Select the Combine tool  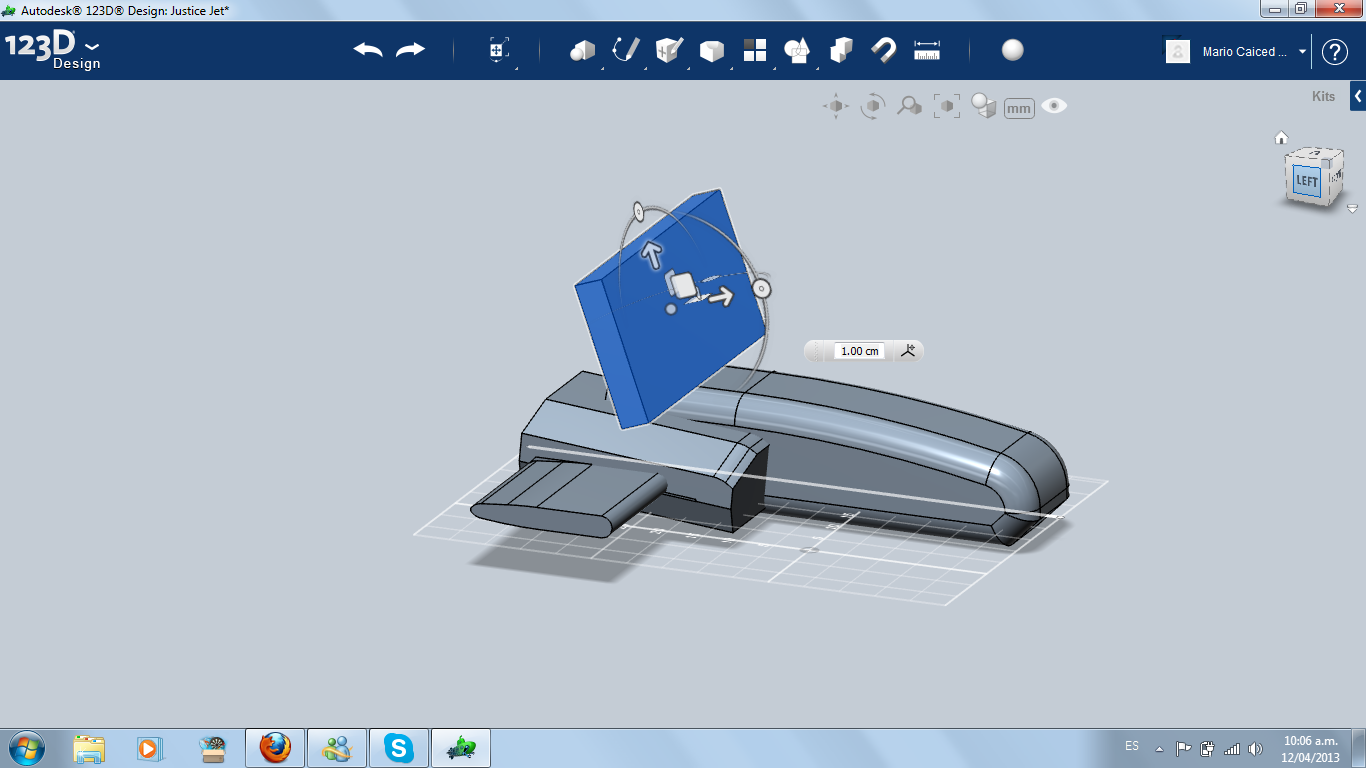pos(841,50)
